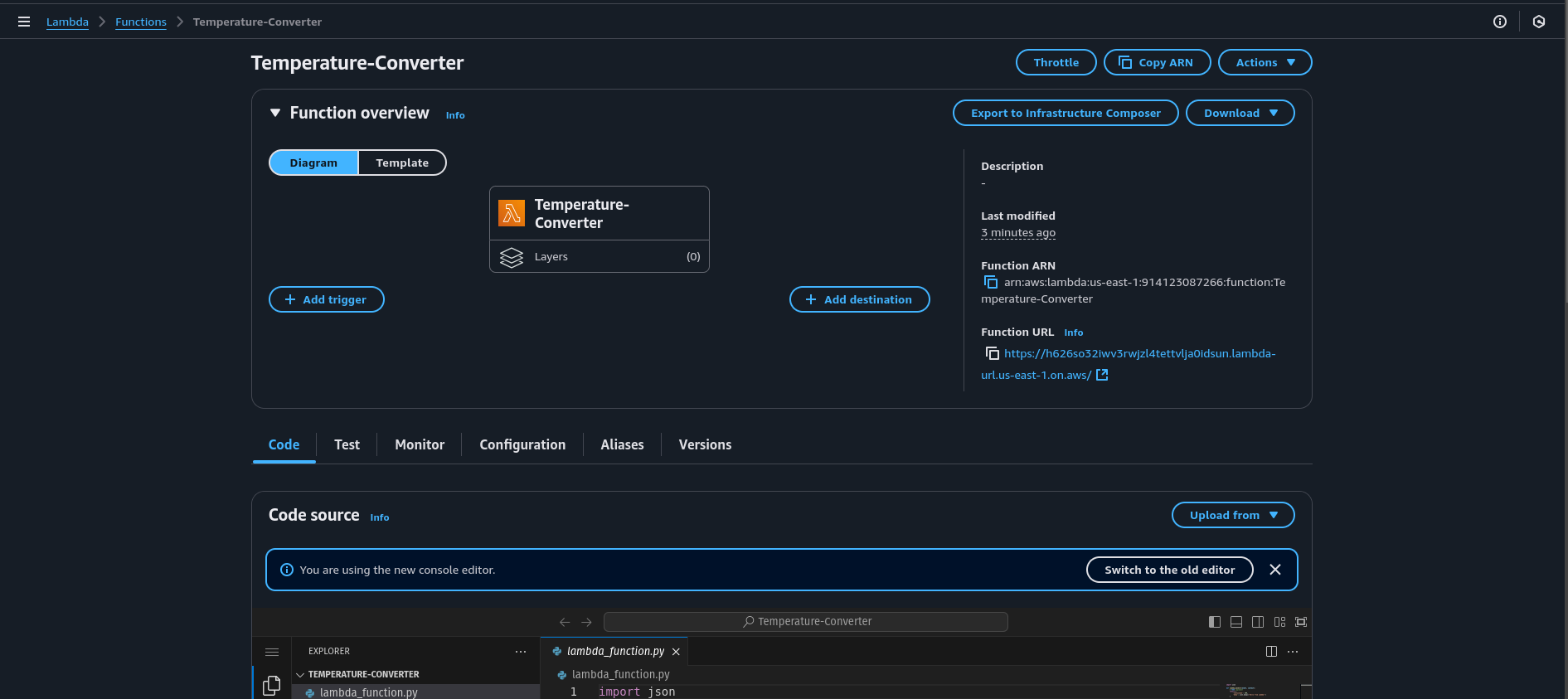Open the Upload from dropdown
This screenshot has width=1568, height=699.
pyautogui.click(x=1232, y=515)
